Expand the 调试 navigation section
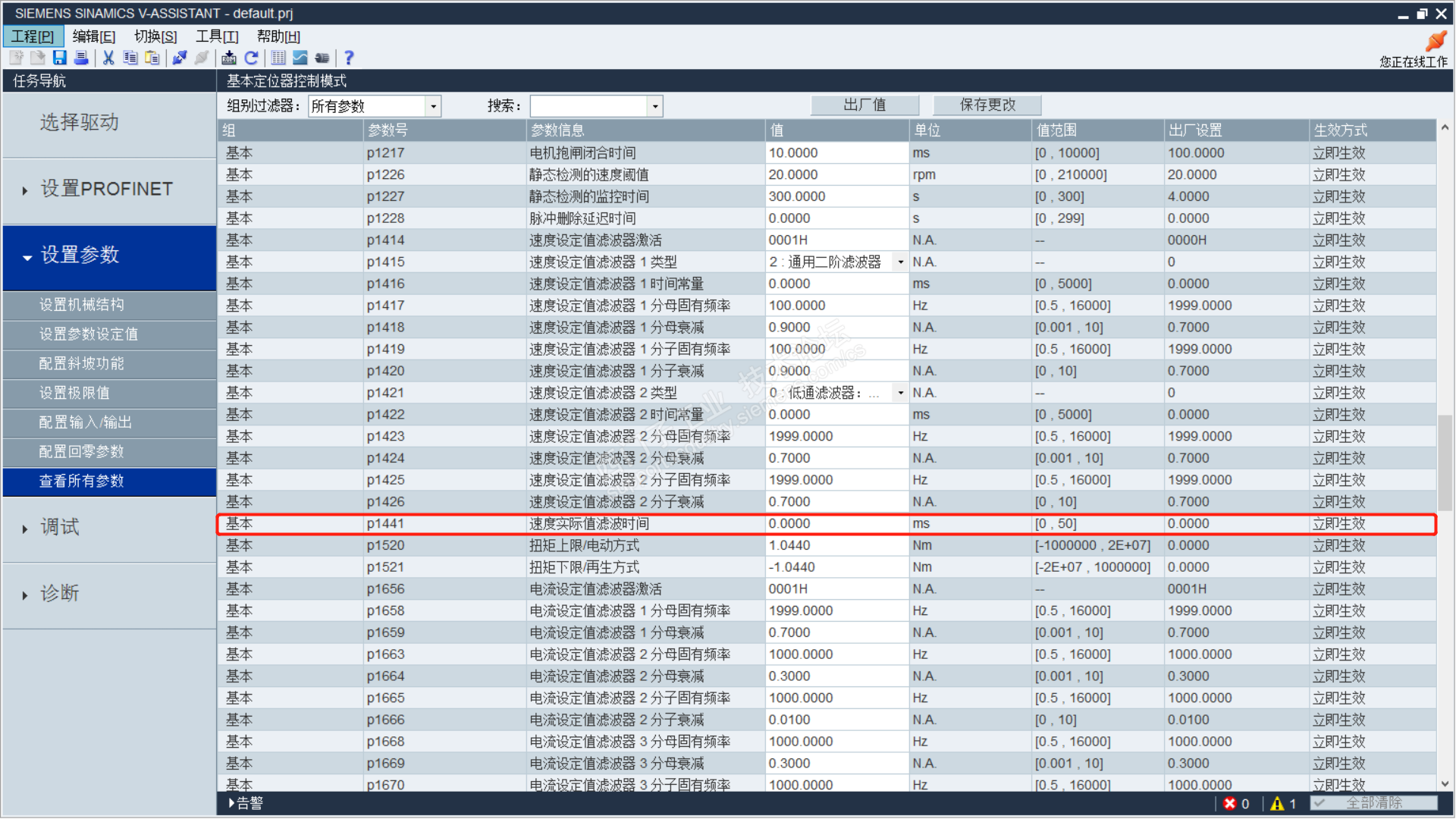 [x=60, y=528]
